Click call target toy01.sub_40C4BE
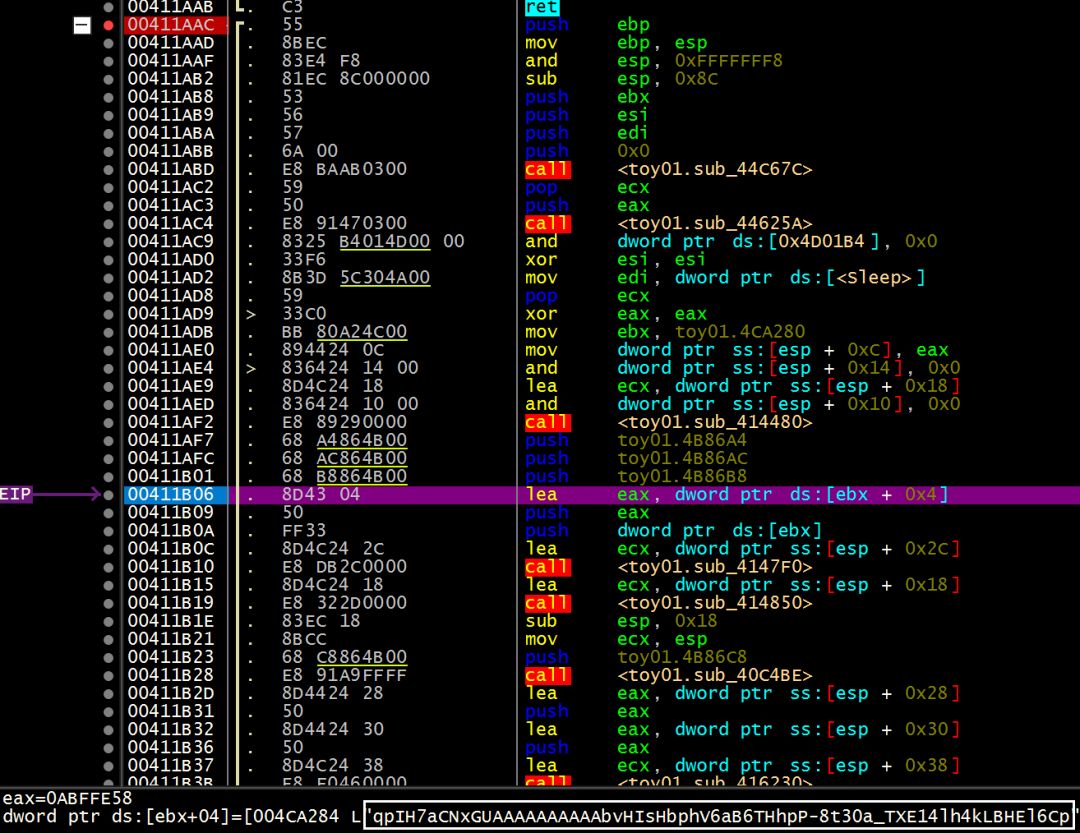 click(x=715, y=675)
